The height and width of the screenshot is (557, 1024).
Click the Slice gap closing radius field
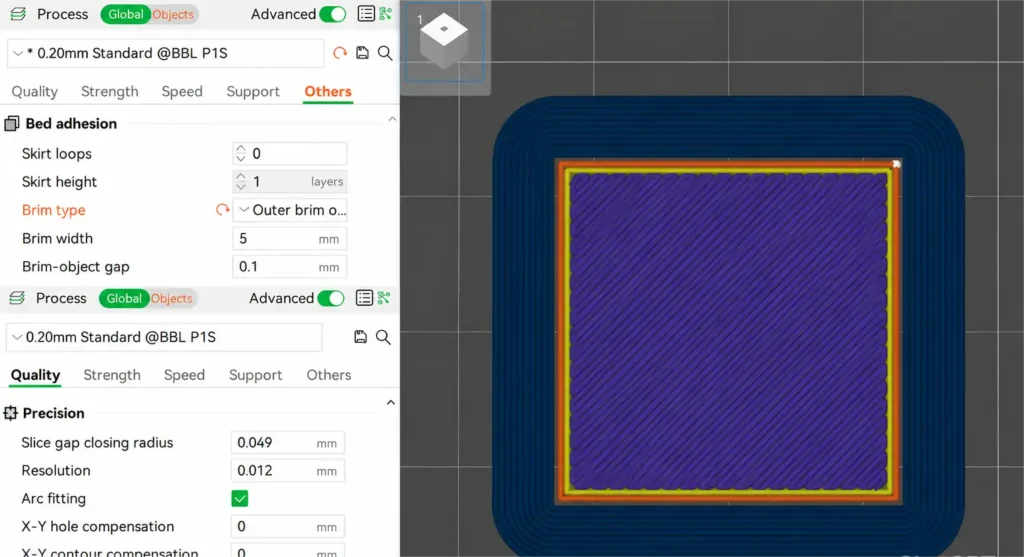(288, 443)
